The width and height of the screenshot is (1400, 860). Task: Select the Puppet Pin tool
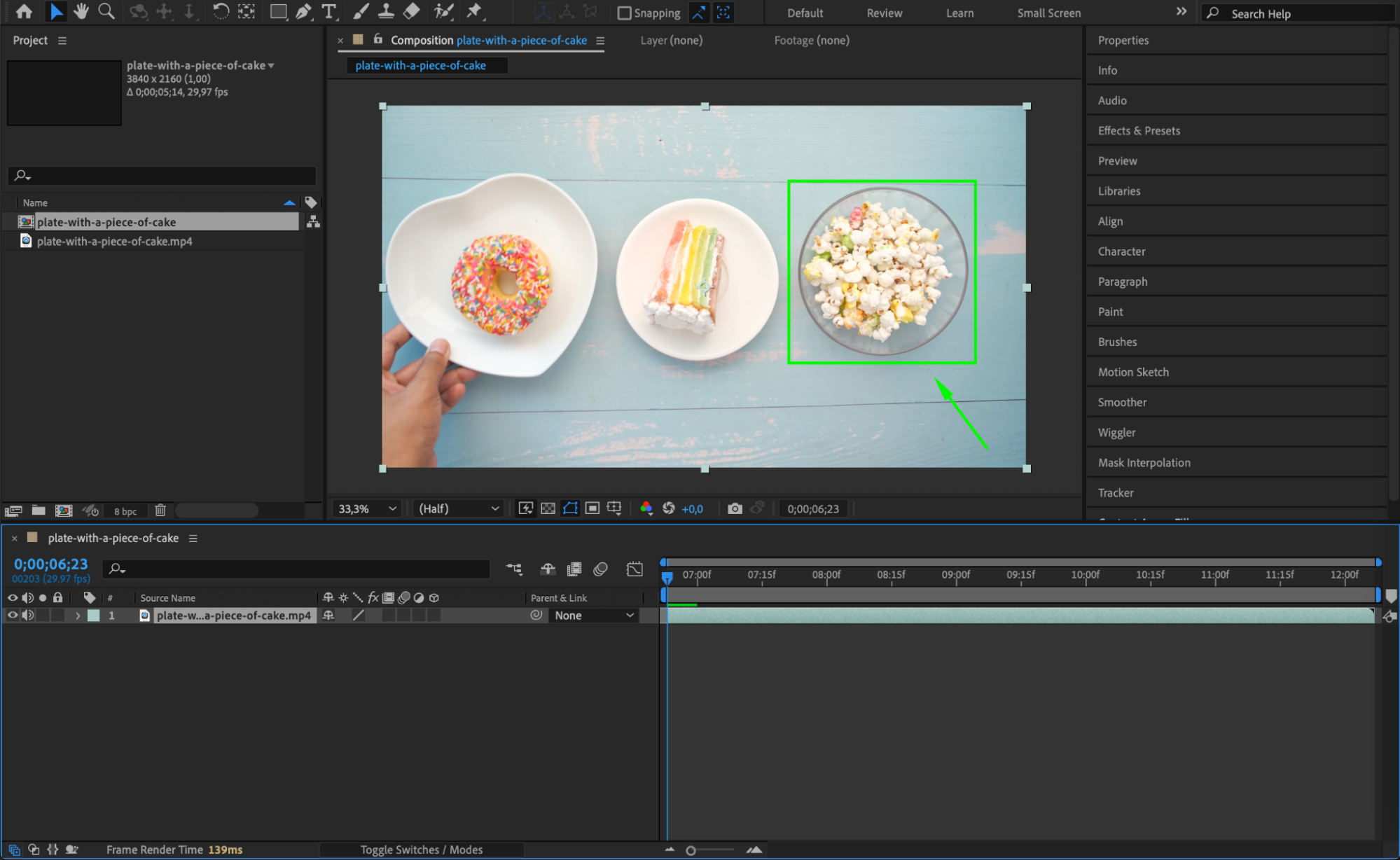[x=474, y=12]
